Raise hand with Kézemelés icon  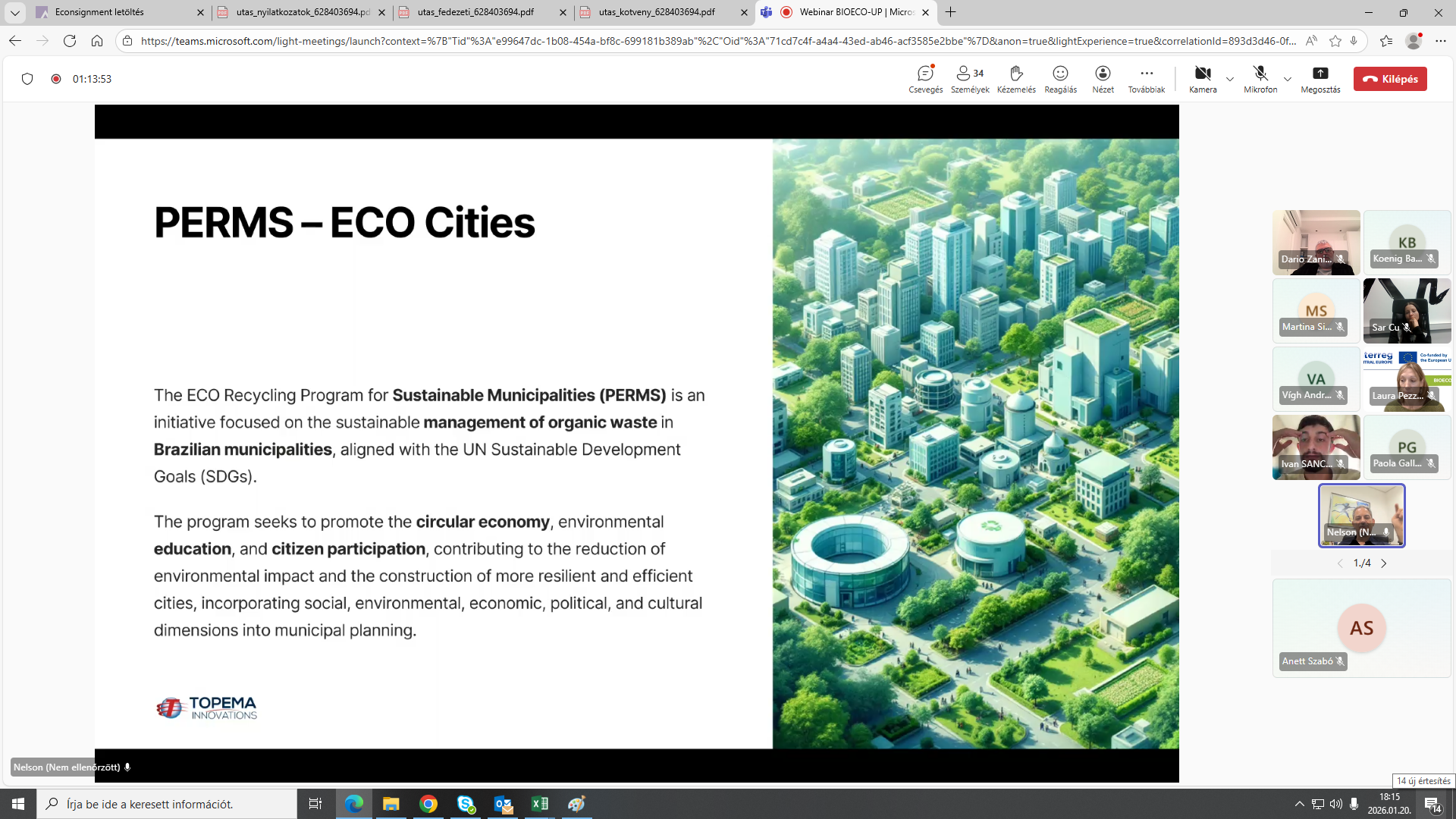pyautogui.click(x=1016, y=74)
